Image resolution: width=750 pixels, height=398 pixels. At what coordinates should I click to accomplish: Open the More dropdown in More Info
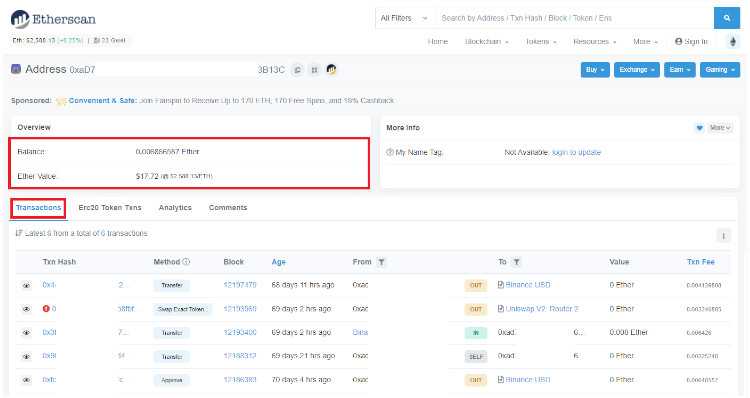(x=720, y=128)
